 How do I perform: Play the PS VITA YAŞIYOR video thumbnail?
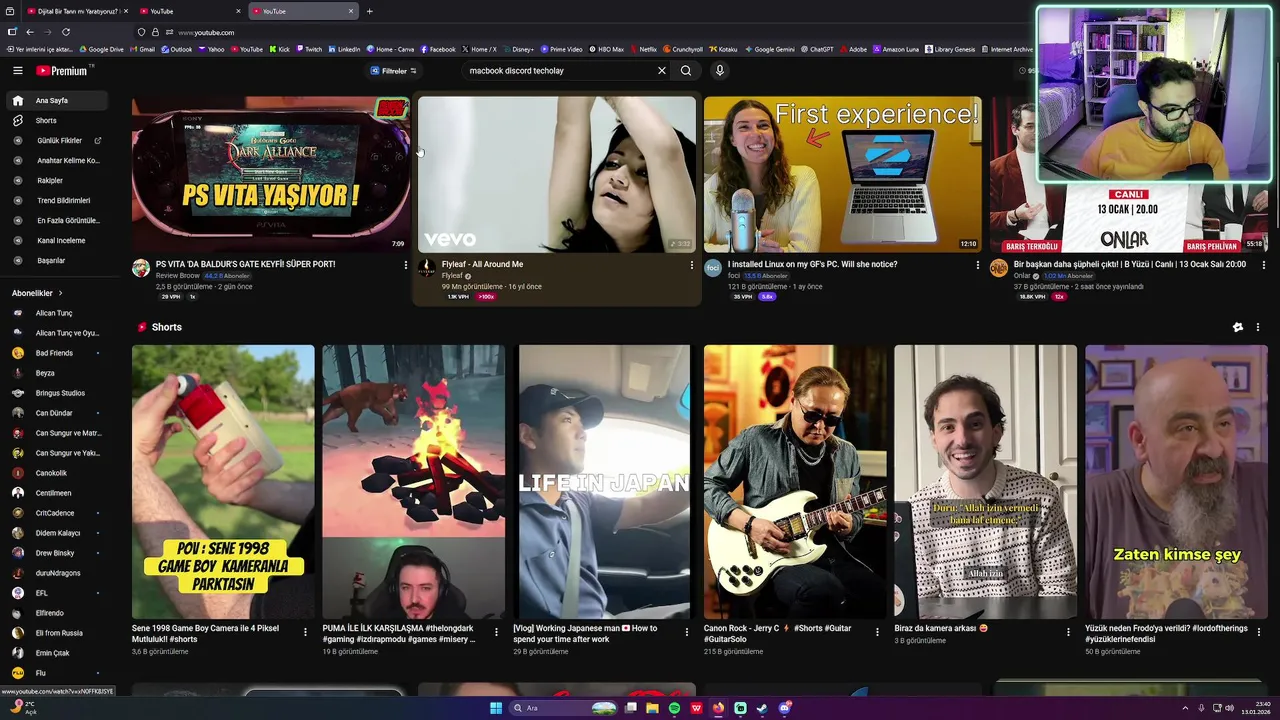(271, 174)
